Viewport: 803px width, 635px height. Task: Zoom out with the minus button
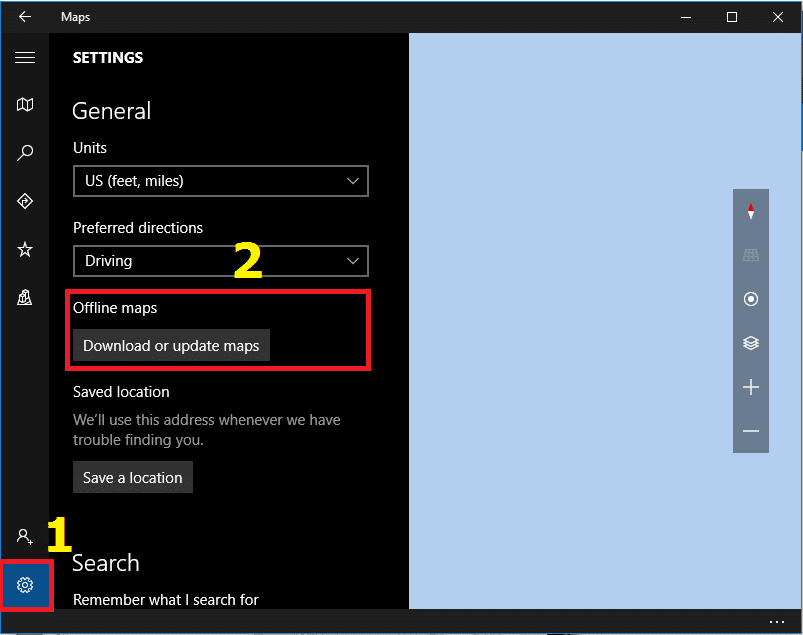point(751,431)
